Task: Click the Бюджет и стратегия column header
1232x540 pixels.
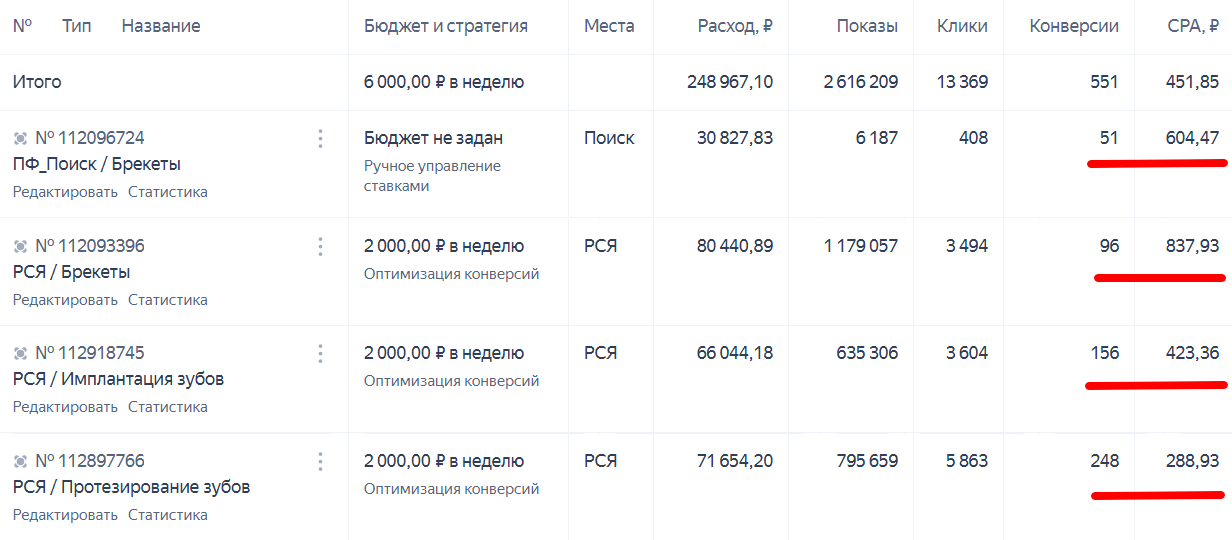Action: click(446, 26)
